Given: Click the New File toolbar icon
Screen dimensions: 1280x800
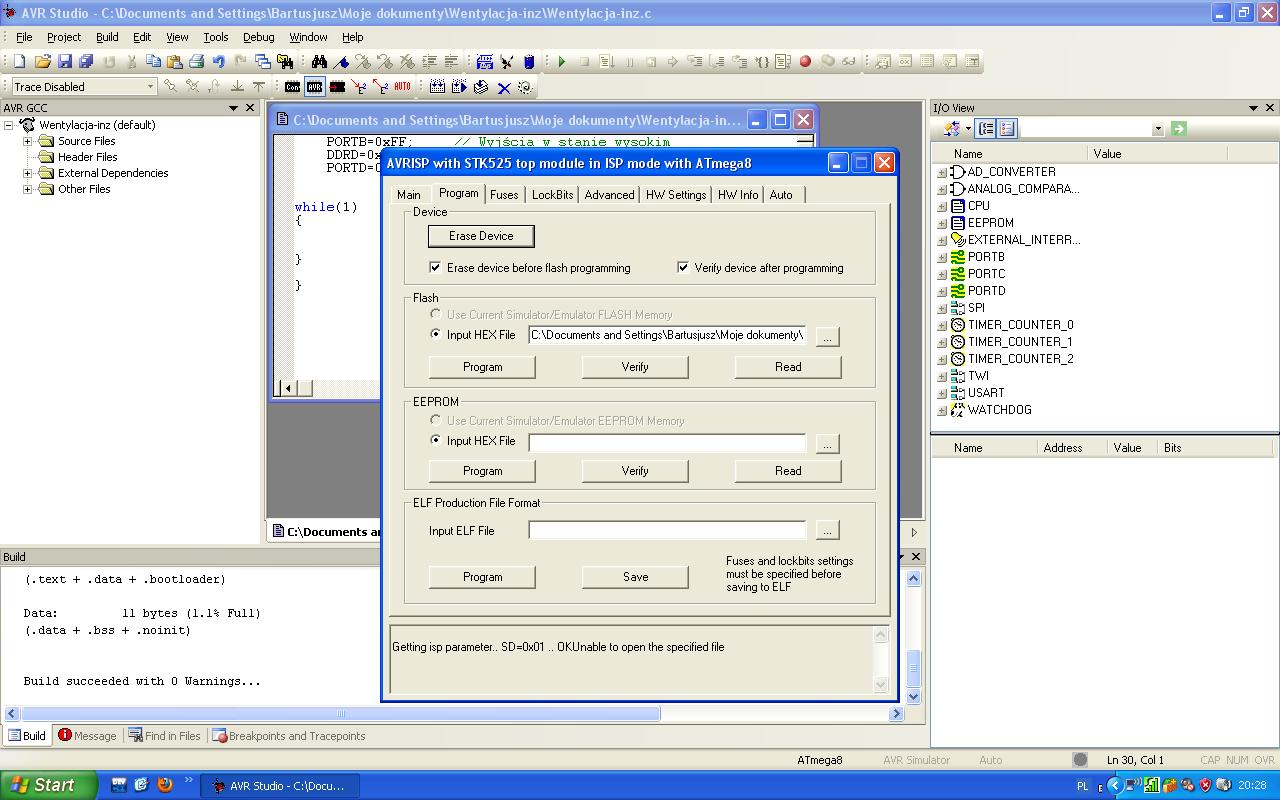Looking at the screenshot, I should point(19,61).
